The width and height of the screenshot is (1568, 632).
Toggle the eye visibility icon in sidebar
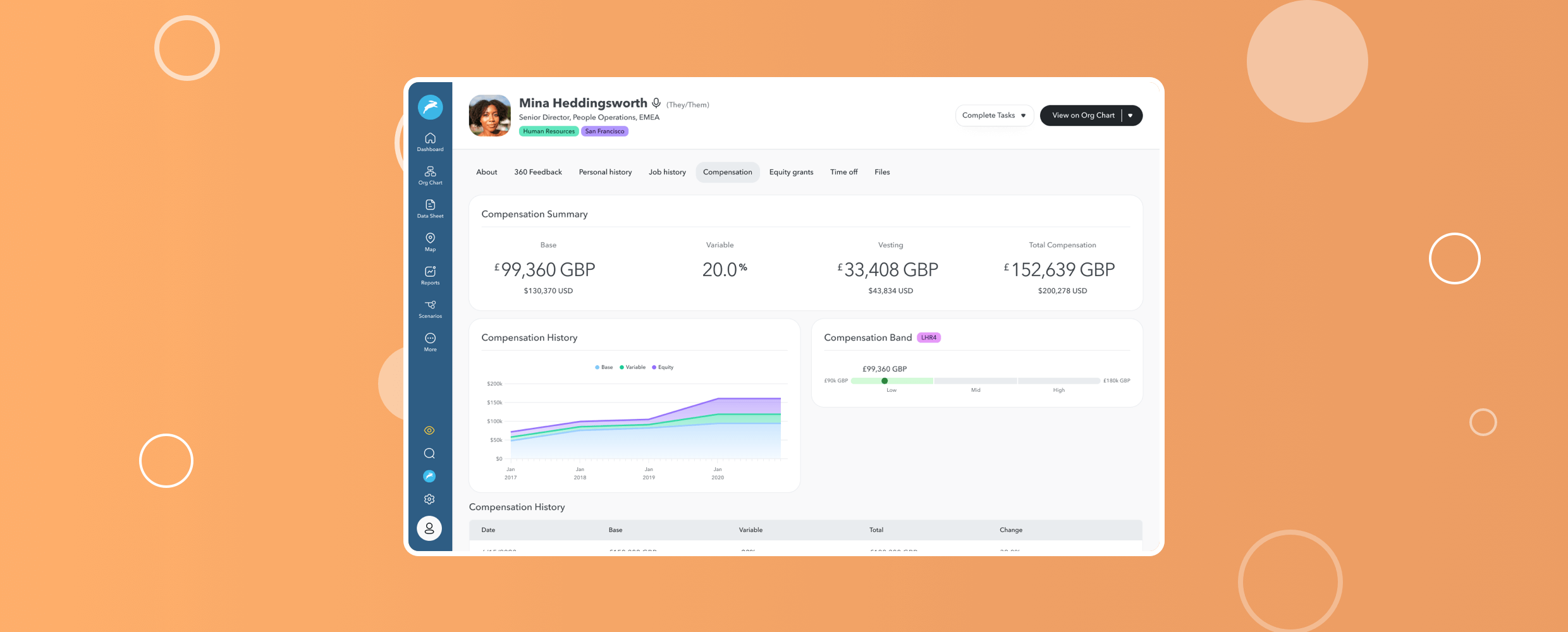point(429,430)
